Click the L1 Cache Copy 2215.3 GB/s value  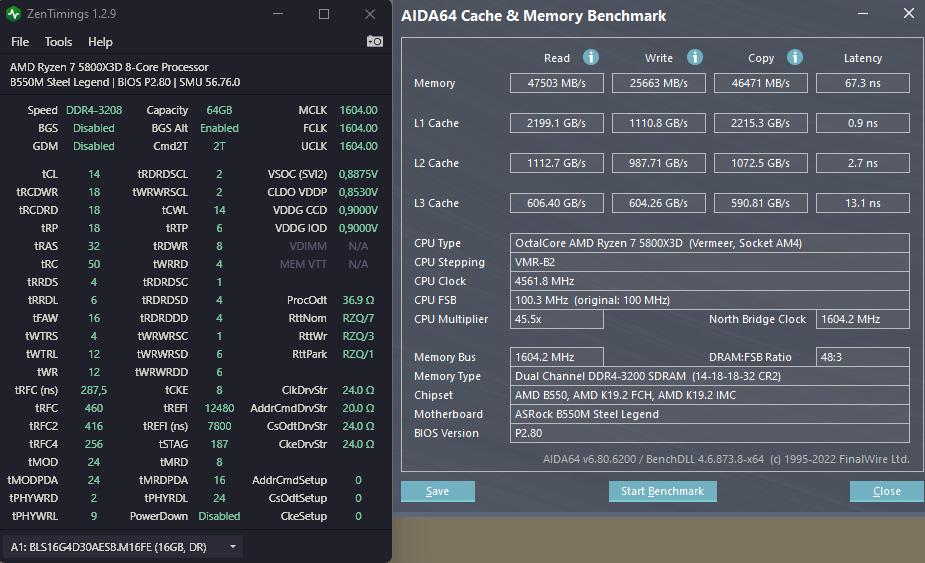pos(761,123)
